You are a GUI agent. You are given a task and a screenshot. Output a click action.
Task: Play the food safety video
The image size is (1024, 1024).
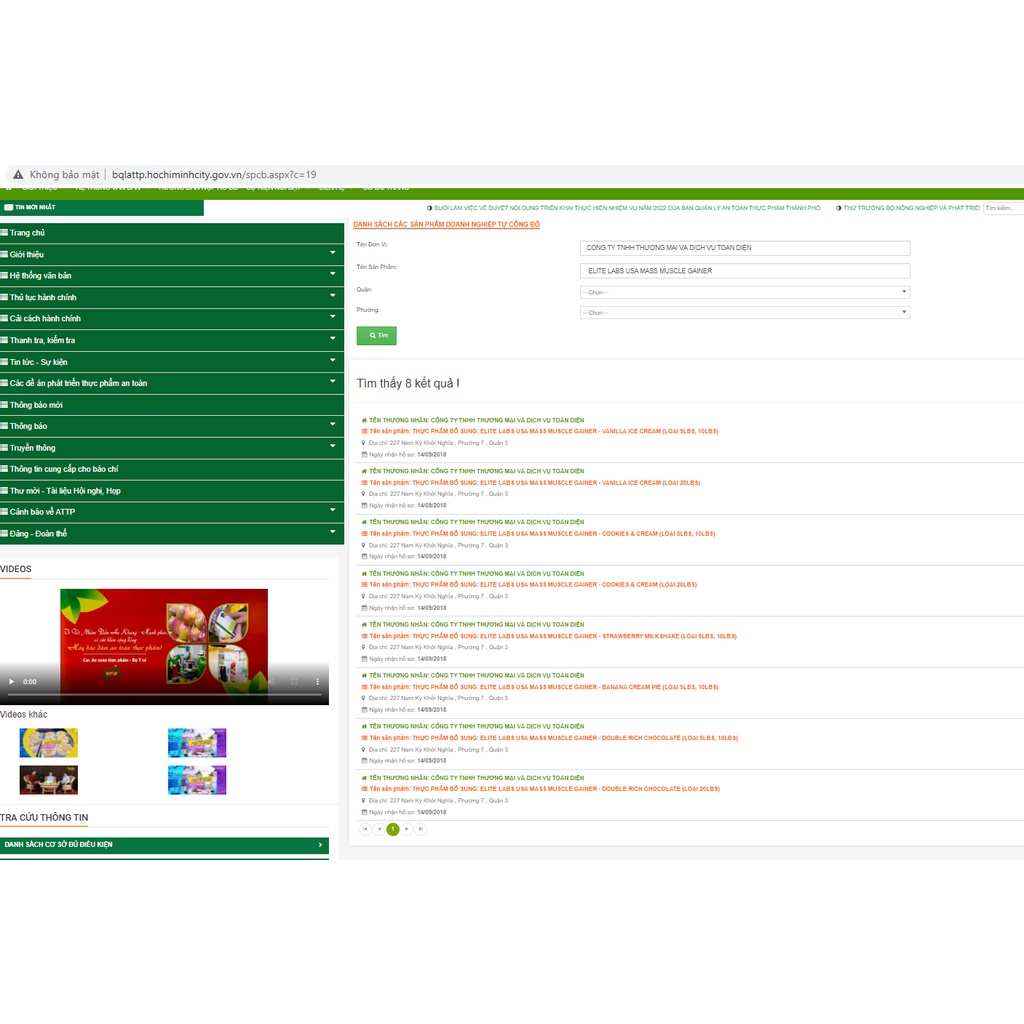pyautogui.click(x=12, y=681)
